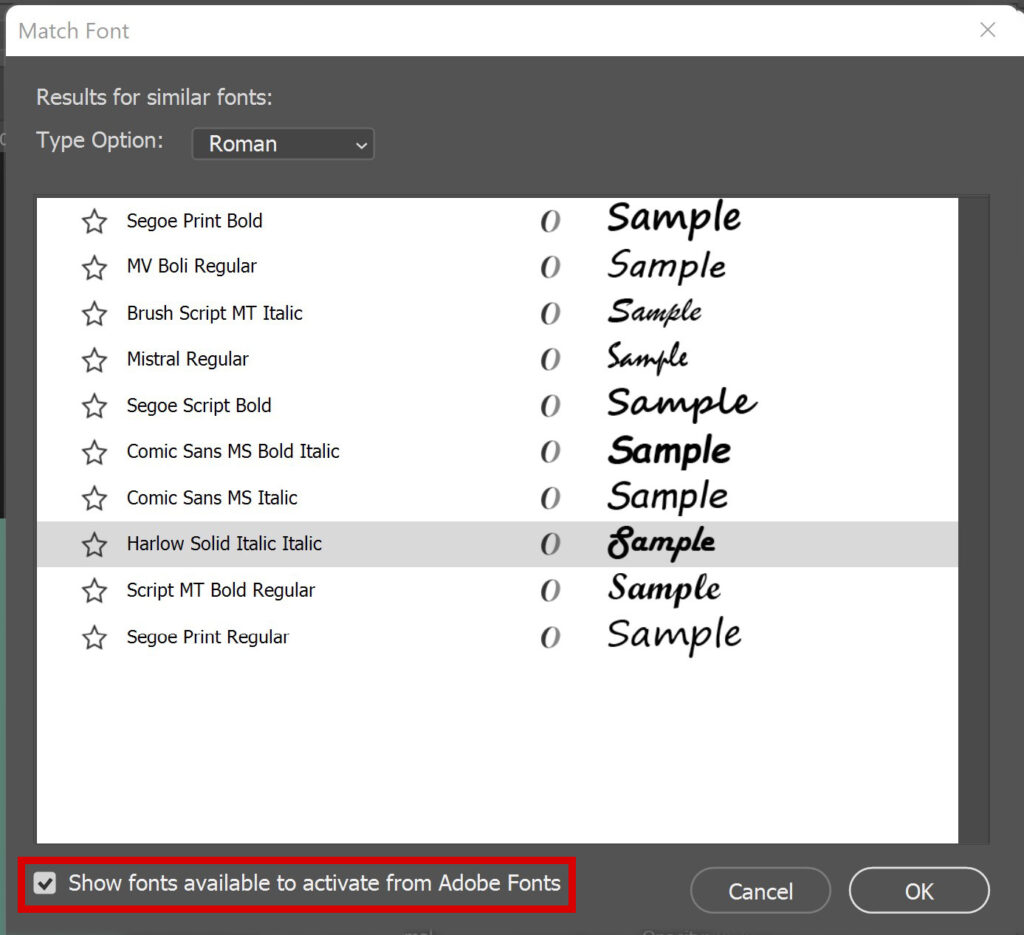Click the star icon for Mistral Regular
The width and height of the screenshot is (1024, 935).
pos(93,359)
